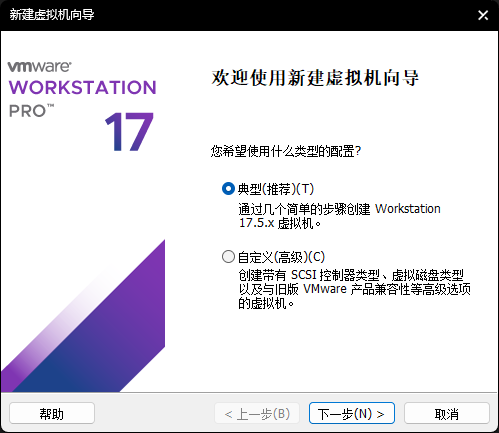Select the 自定义(高级) radio button

click(x=228, y=257)
